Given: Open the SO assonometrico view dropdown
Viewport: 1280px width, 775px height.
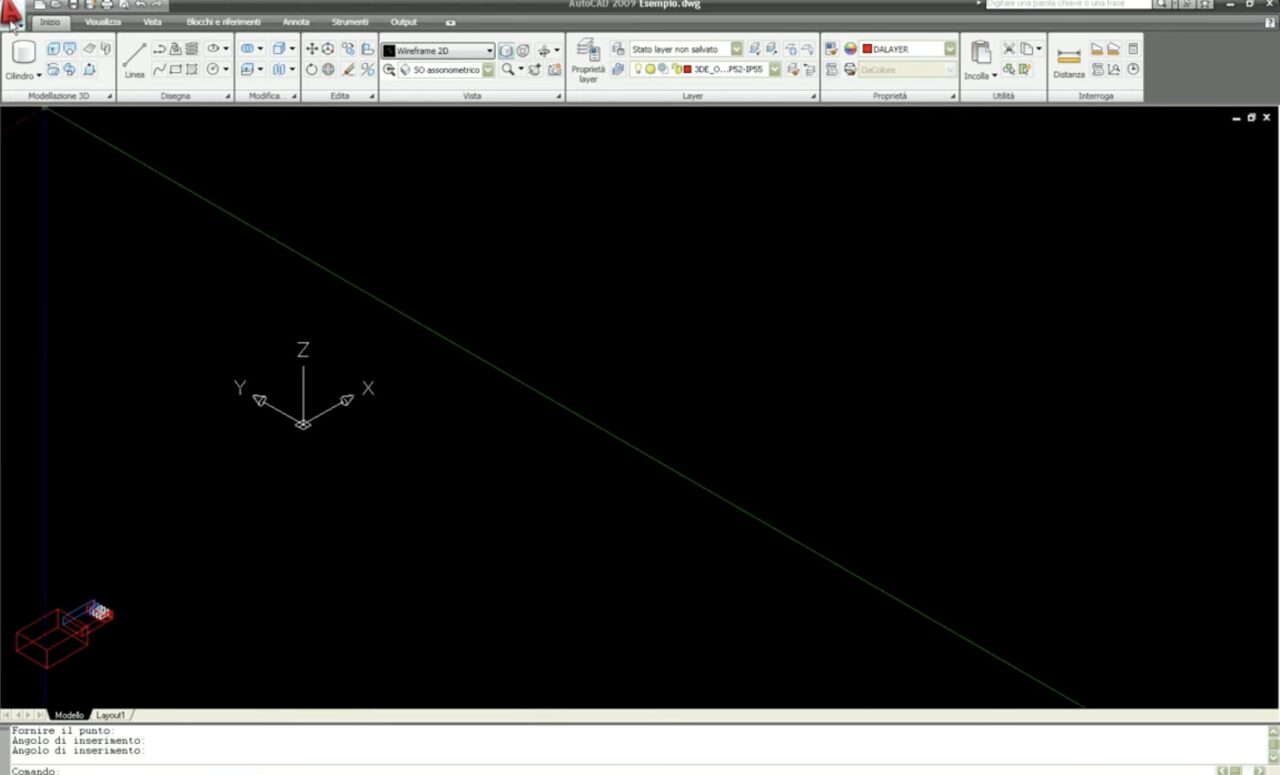Looking at the screenshot, I should [x=488, y=70].
